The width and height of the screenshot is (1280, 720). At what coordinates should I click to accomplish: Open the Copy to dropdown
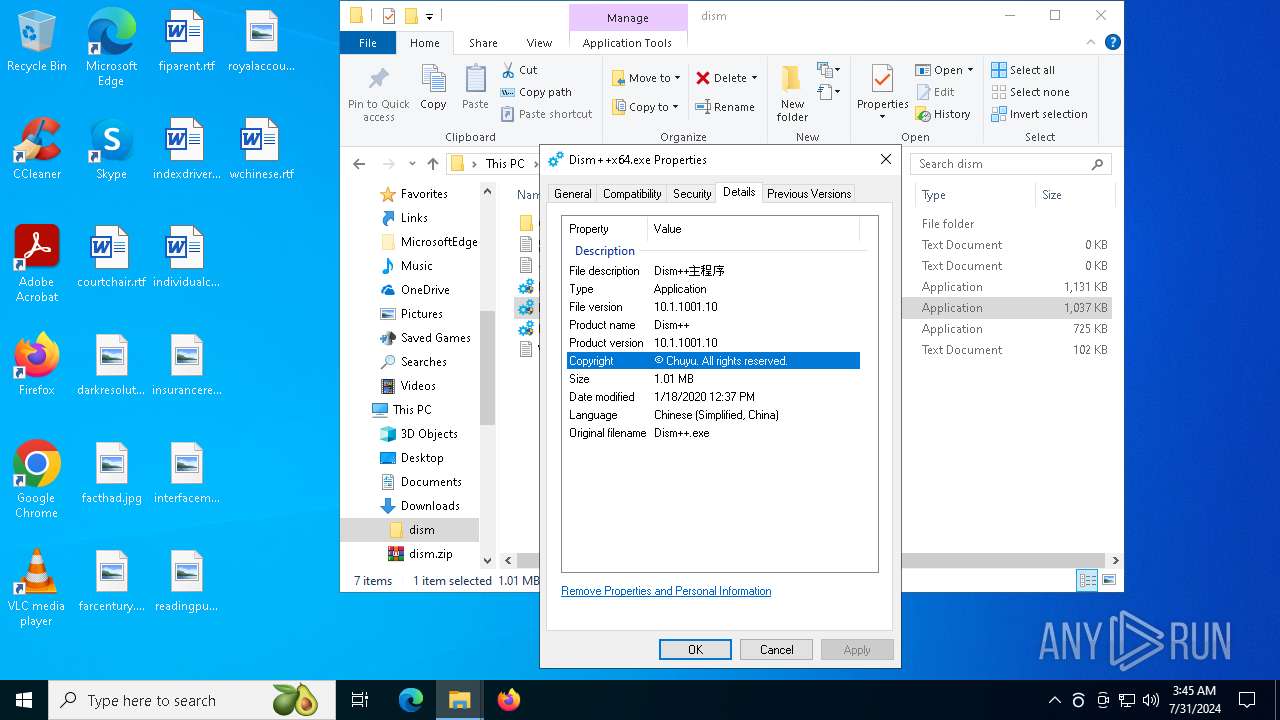[645, 107]
